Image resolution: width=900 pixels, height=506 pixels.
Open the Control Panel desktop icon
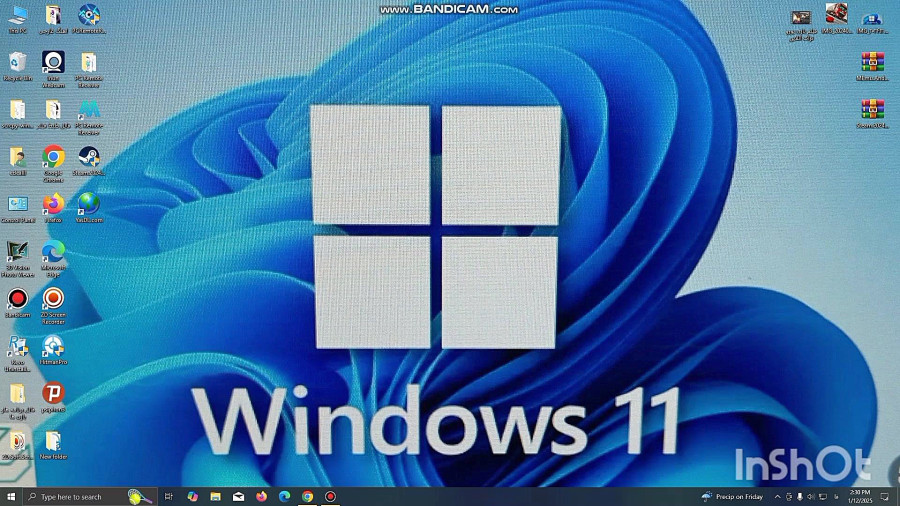point(18,209)
